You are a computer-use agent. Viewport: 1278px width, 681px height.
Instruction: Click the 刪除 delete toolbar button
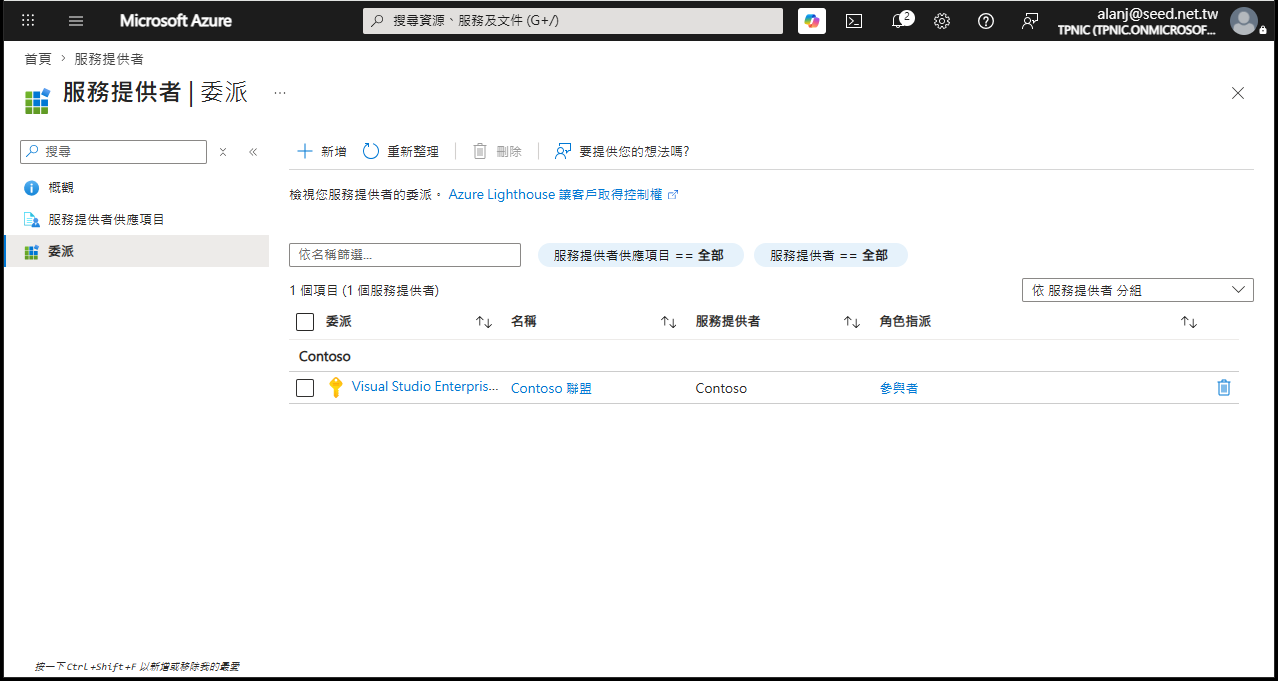click(497, 151)
